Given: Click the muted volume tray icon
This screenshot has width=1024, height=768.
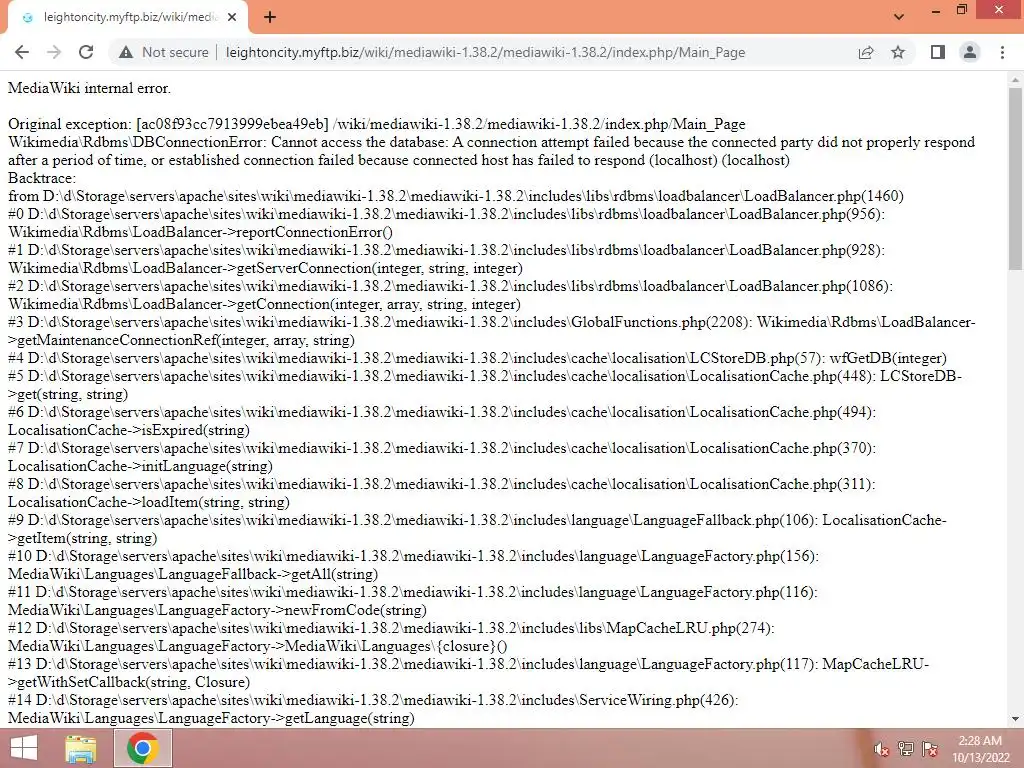Looking at the screenshot, I should coord(881,749).
